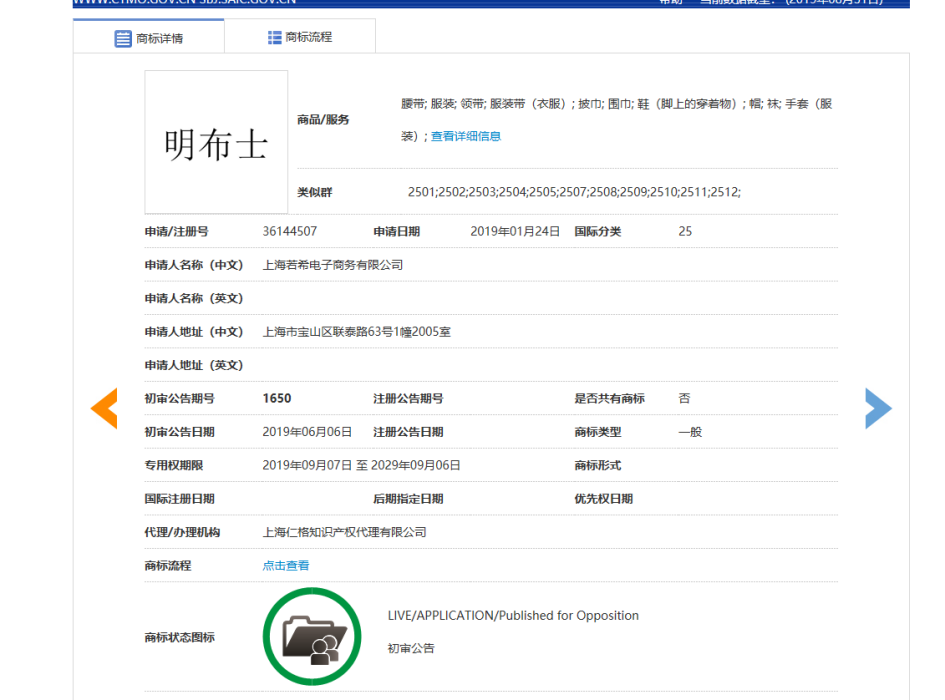Open the 点击查看 trademark flow link

coord(286,566)
